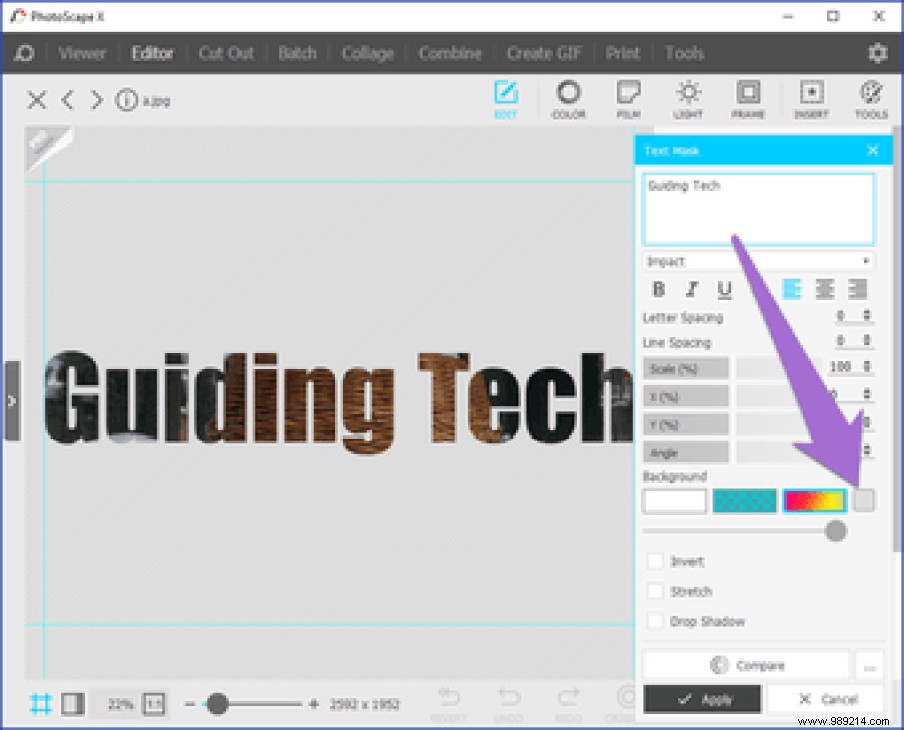Image resolution: width=904 pixels, height=730 pixels.
Task: Toggle the grid overlay icon
Action: click(41, 704)
